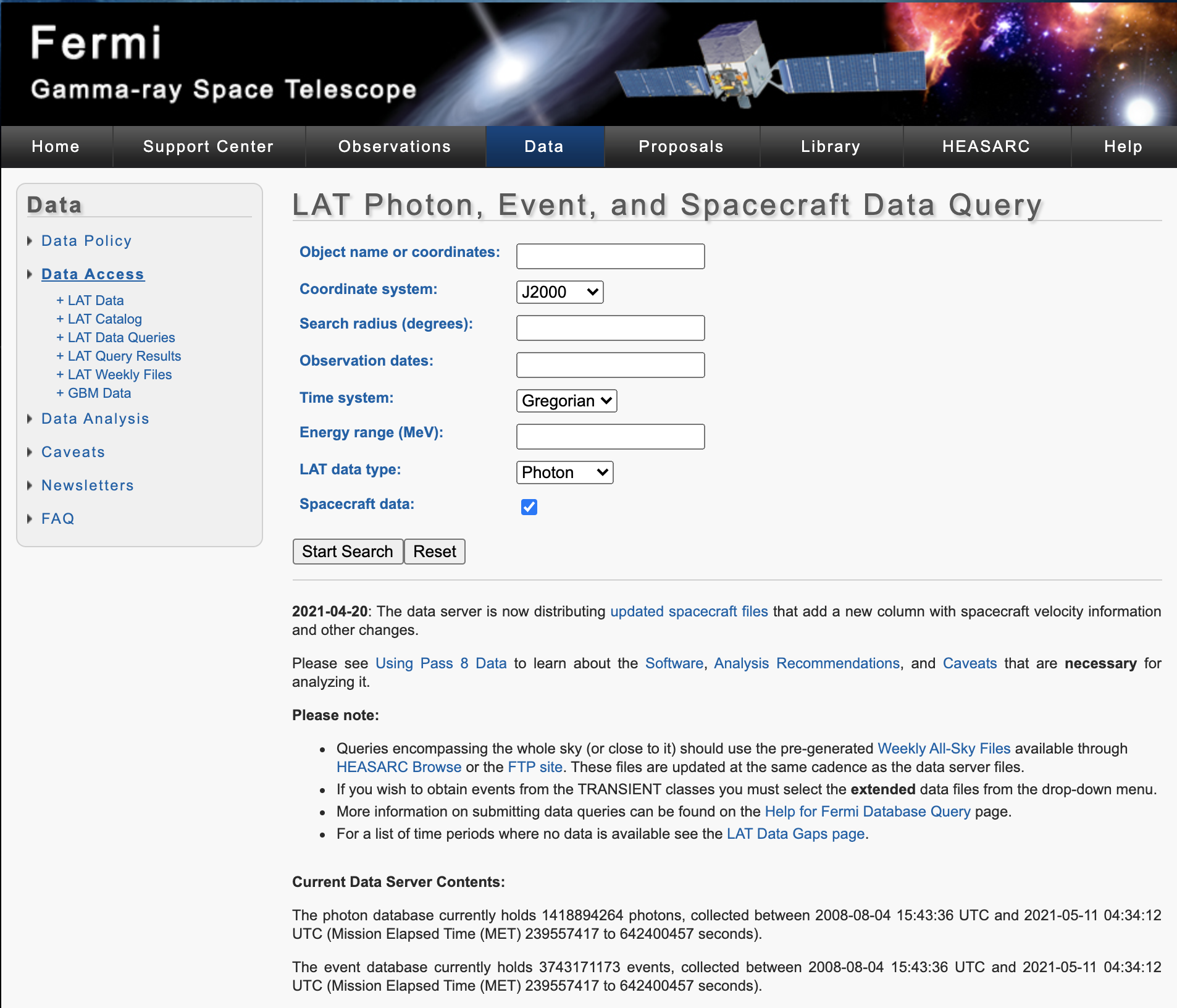Open the Caveats sidebar link
The height and width of the screenshot is (1008, 1177).
click(73, 452)
